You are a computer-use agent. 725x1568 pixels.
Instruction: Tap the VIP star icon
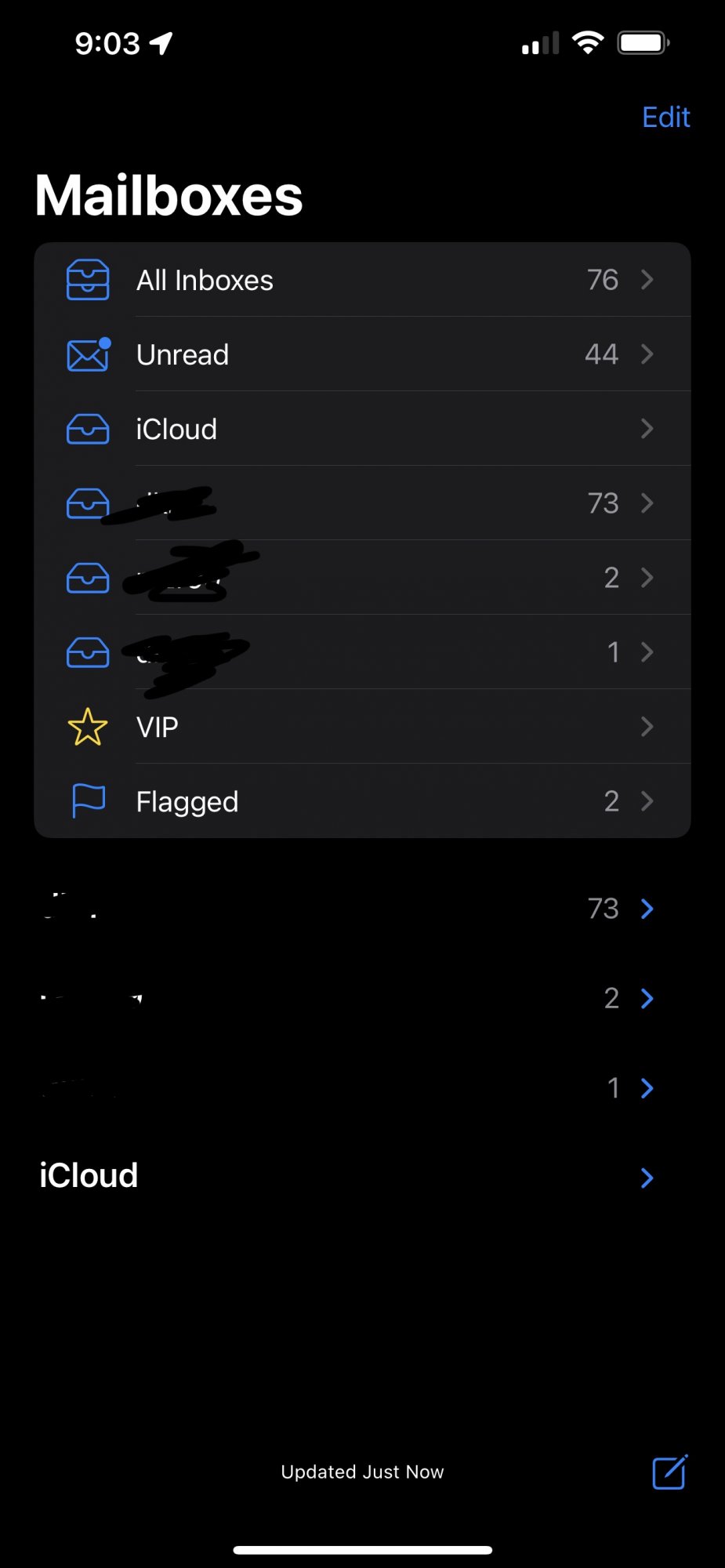[88, 727]
